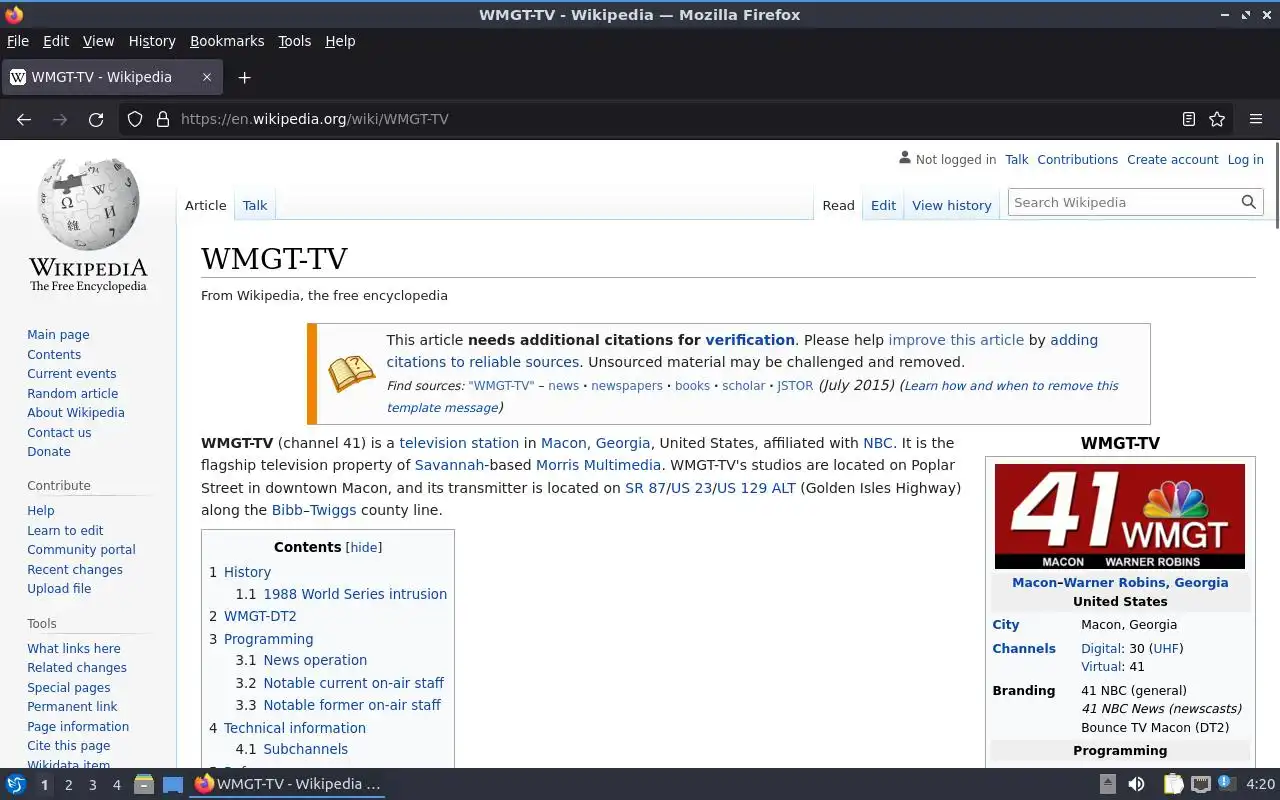Follow the NBC link in the intro
1280x800 pixels.
[877, 443]
